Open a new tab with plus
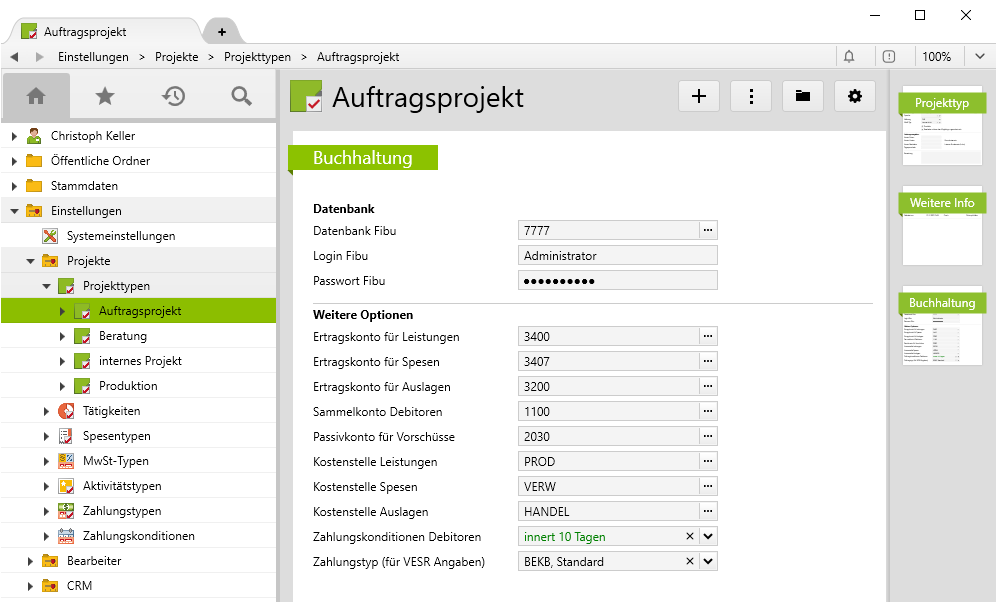This screenshot has width=997, height=602. pos(221,32)
